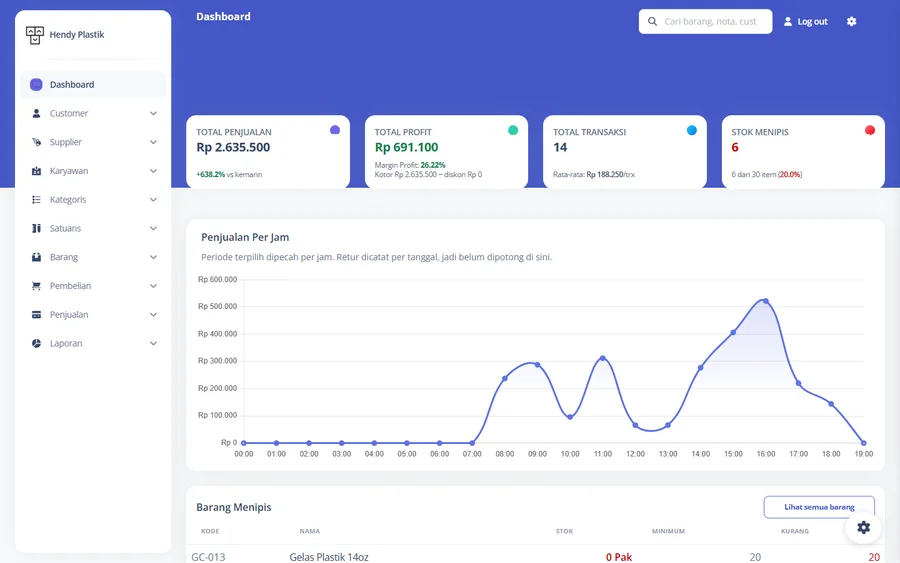
Task: Click Margin Profit 26.22% text
Action: pos(410,165)
